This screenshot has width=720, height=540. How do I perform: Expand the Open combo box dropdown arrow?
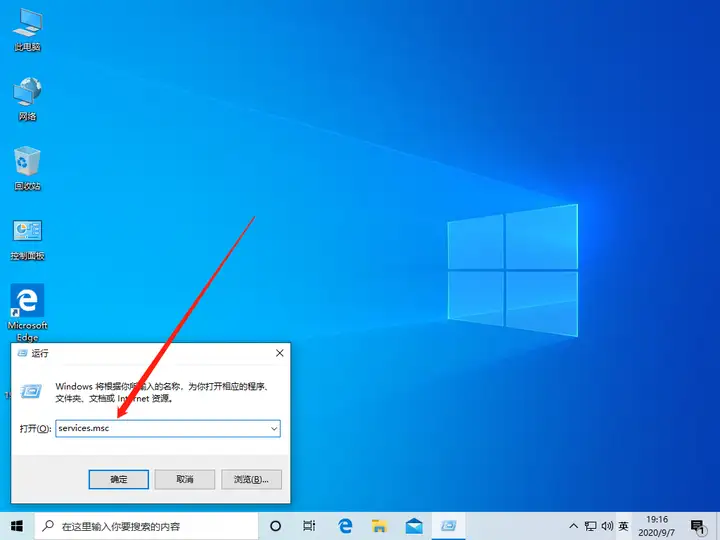point(274,428)
